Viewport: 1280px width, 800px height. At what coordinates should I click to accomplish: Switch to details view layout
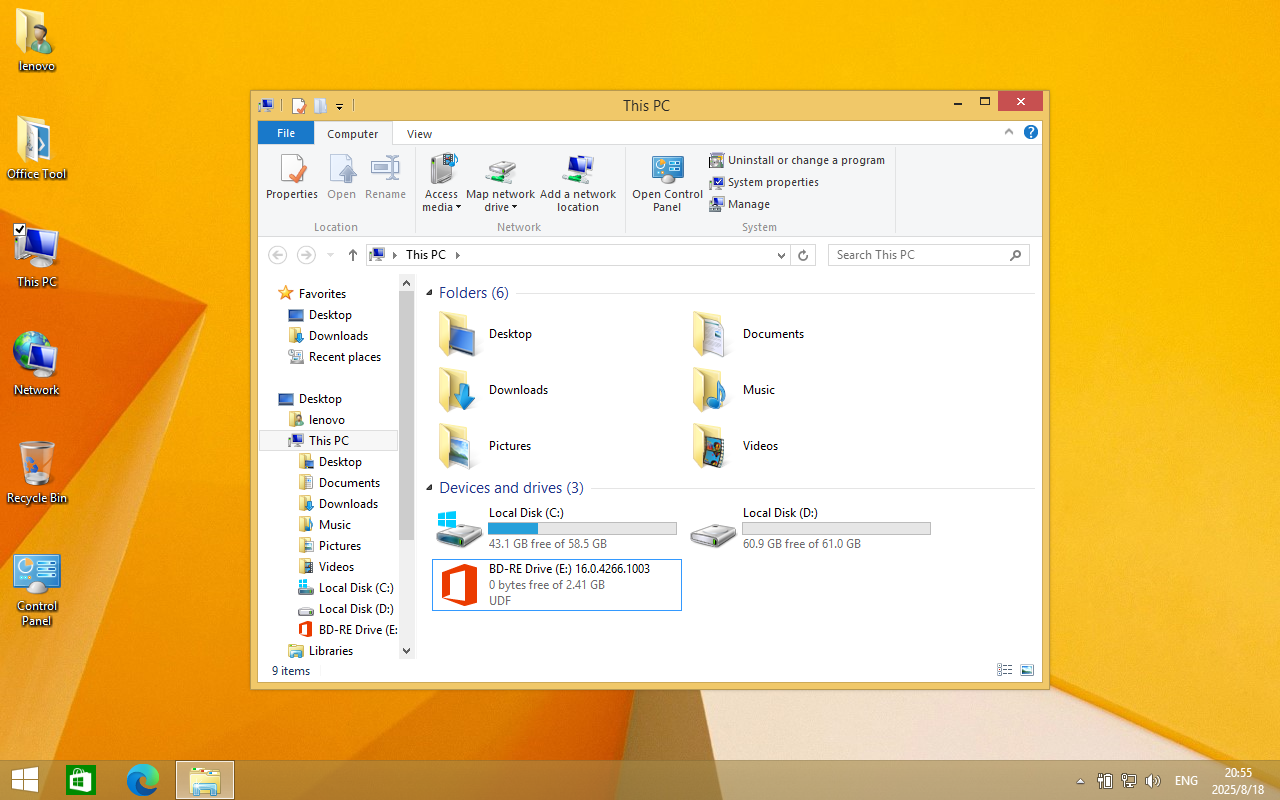click(x=1004, y=670)
